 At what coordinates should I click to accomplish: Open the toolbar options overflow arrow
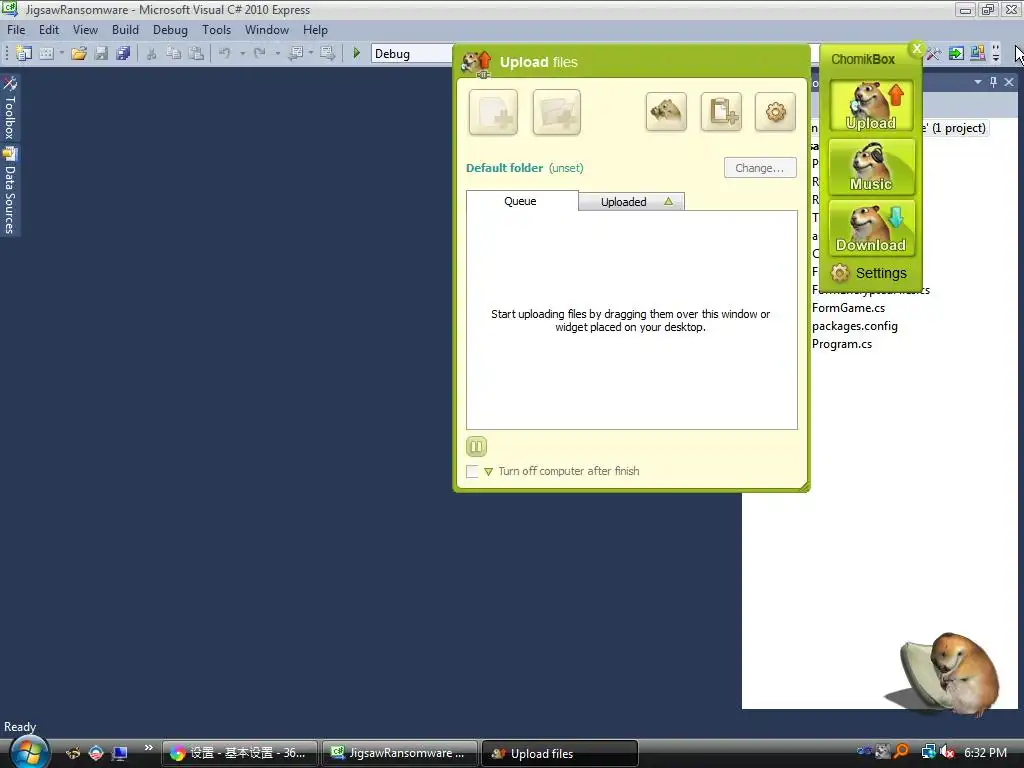(x=996, y=54)
